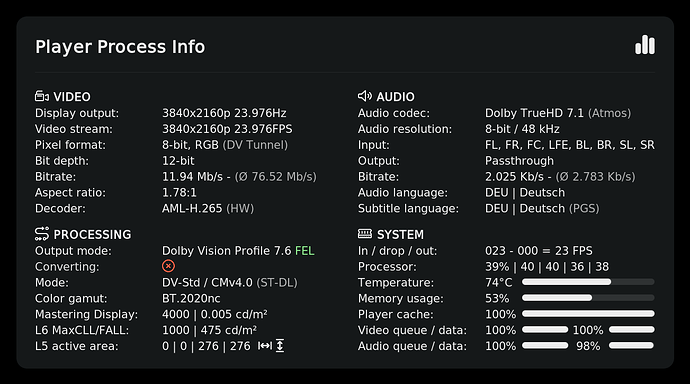Screen dimensions: 690x384
Task: Click the horizontal width arrows icon
Action: 264,346
